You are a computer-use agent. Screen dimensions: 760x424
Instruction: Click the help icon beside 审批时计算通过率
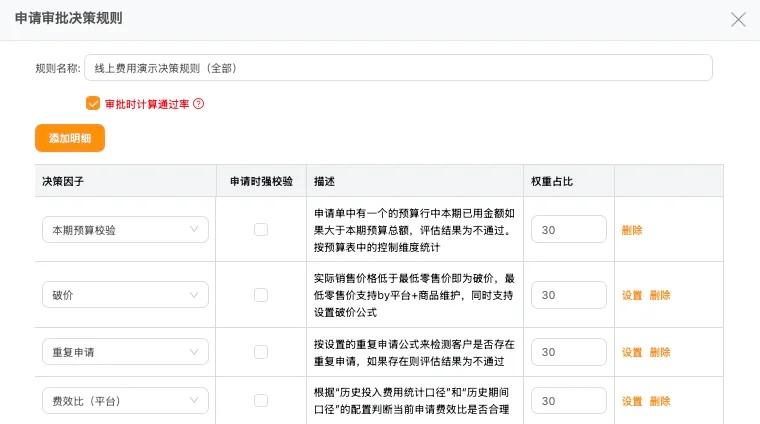pyautogui.click(x=199, y=104)
